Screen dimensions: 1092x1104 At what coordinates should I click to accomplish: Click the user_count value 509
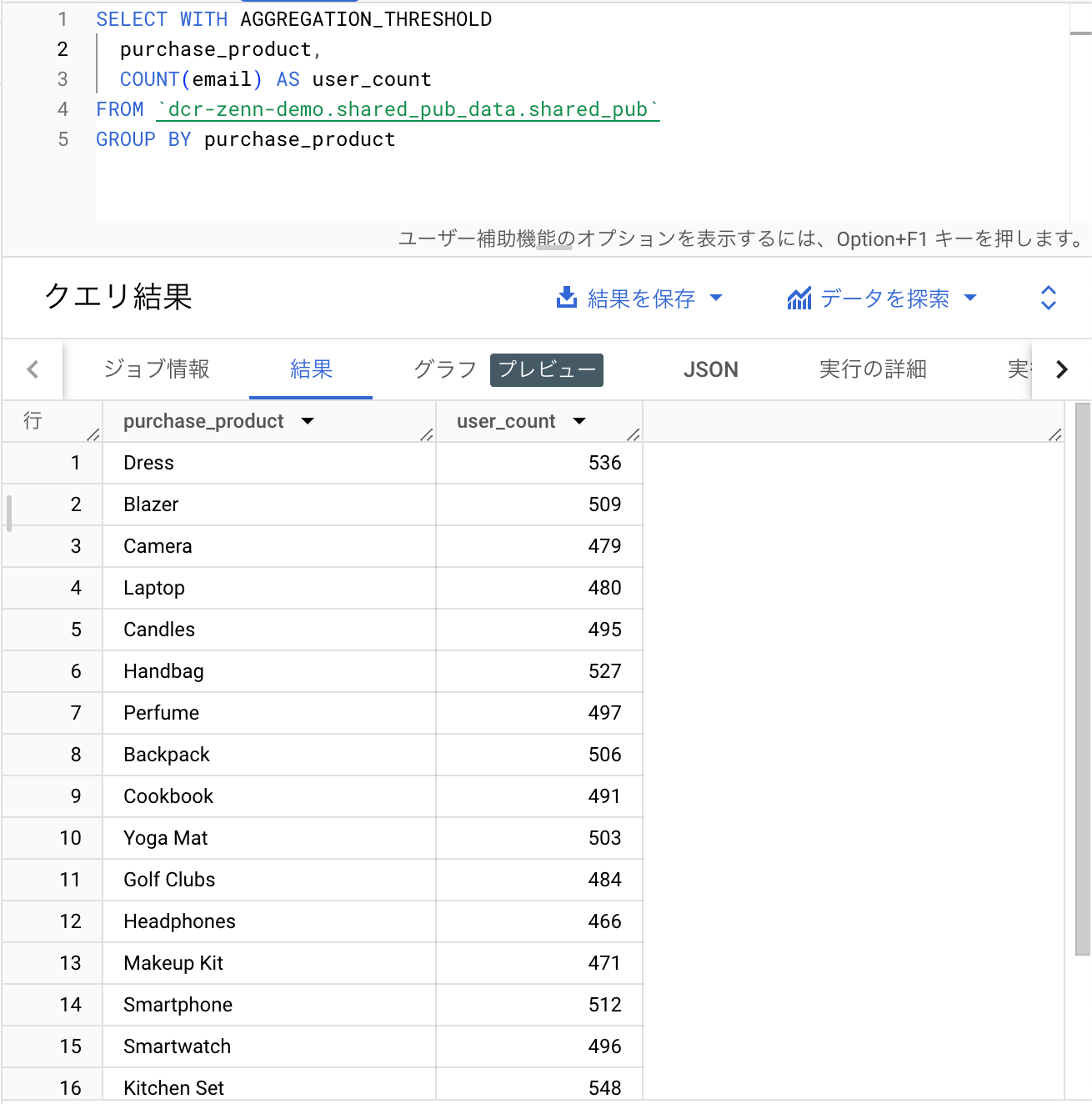pyautogui.click(x=604, y=504)
